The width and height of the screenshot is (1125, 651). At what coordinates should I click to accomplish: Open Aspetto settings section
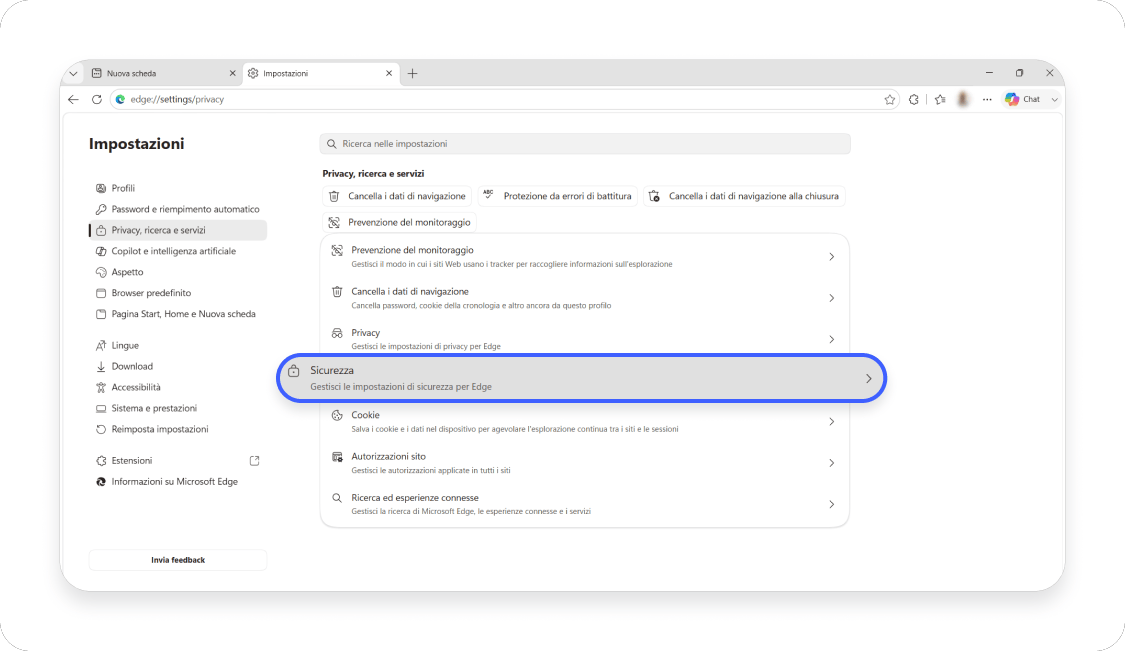tap(177, 272)
